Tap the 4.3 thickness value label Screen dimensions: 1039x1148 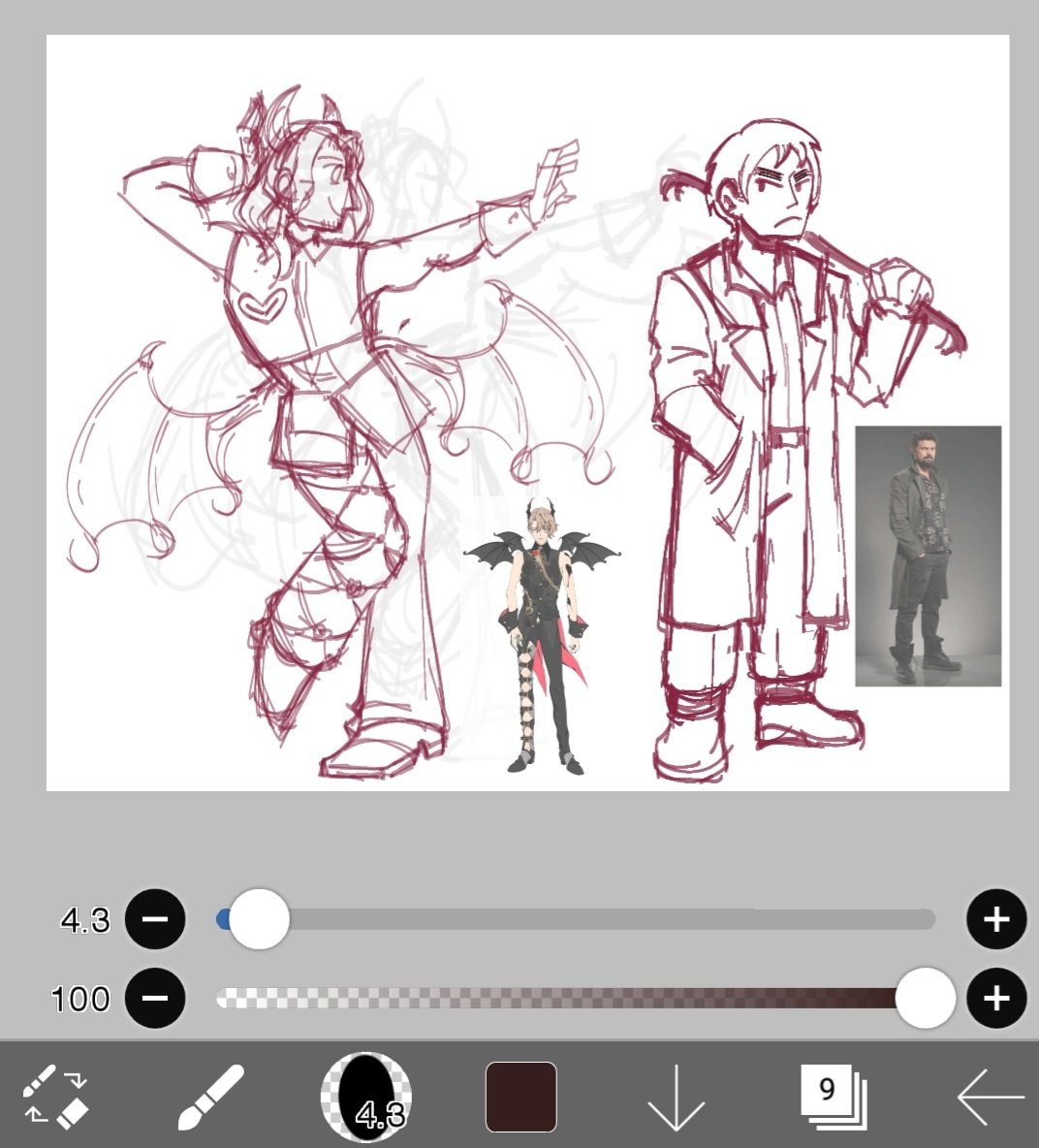pos(85,920)
